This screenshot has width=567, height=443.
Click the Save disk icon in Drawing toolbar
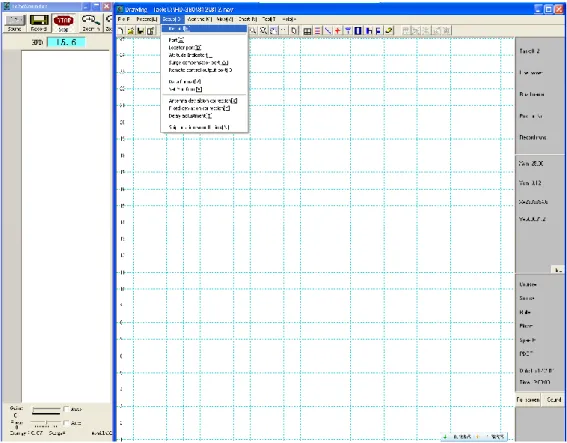tap(140, 31)
